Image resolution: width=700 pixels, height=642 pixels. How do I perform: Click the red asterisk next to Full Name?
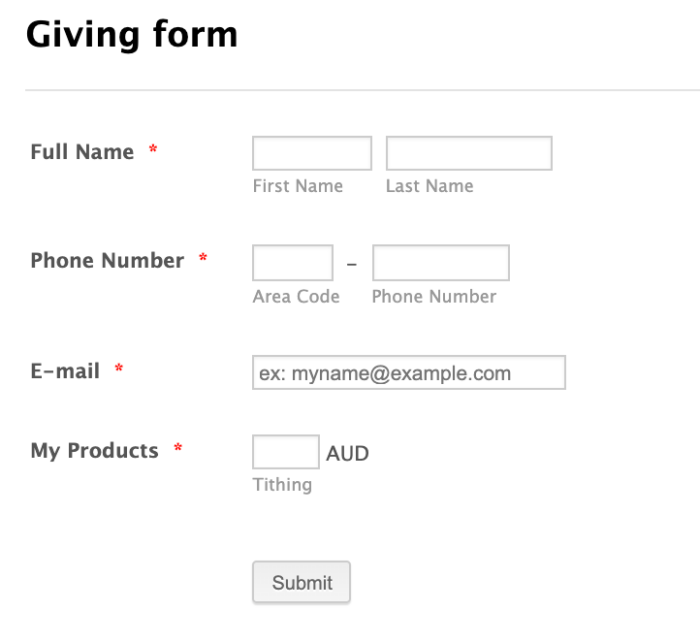153,151
